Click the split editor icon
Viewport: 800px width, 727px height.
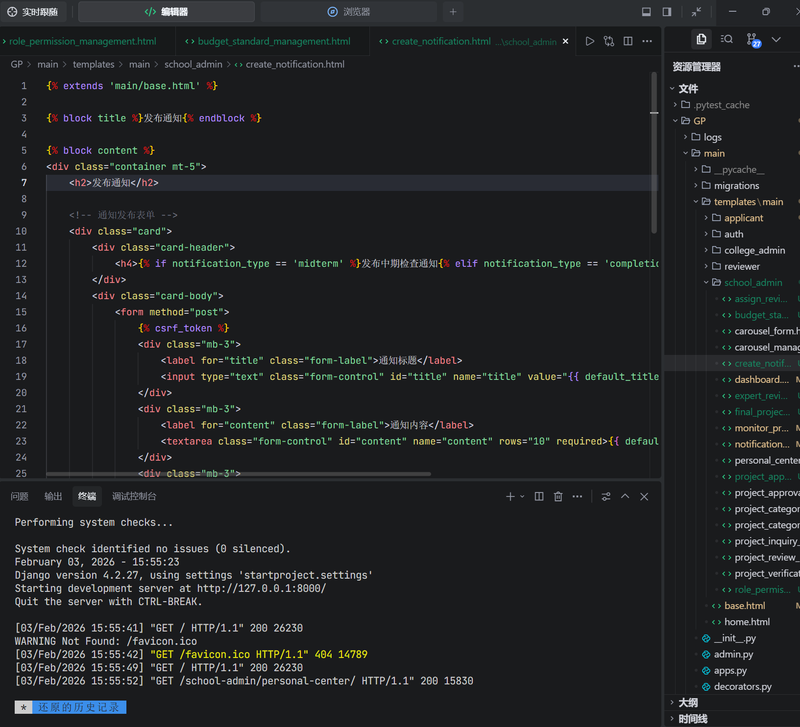(x=629, y=41)
